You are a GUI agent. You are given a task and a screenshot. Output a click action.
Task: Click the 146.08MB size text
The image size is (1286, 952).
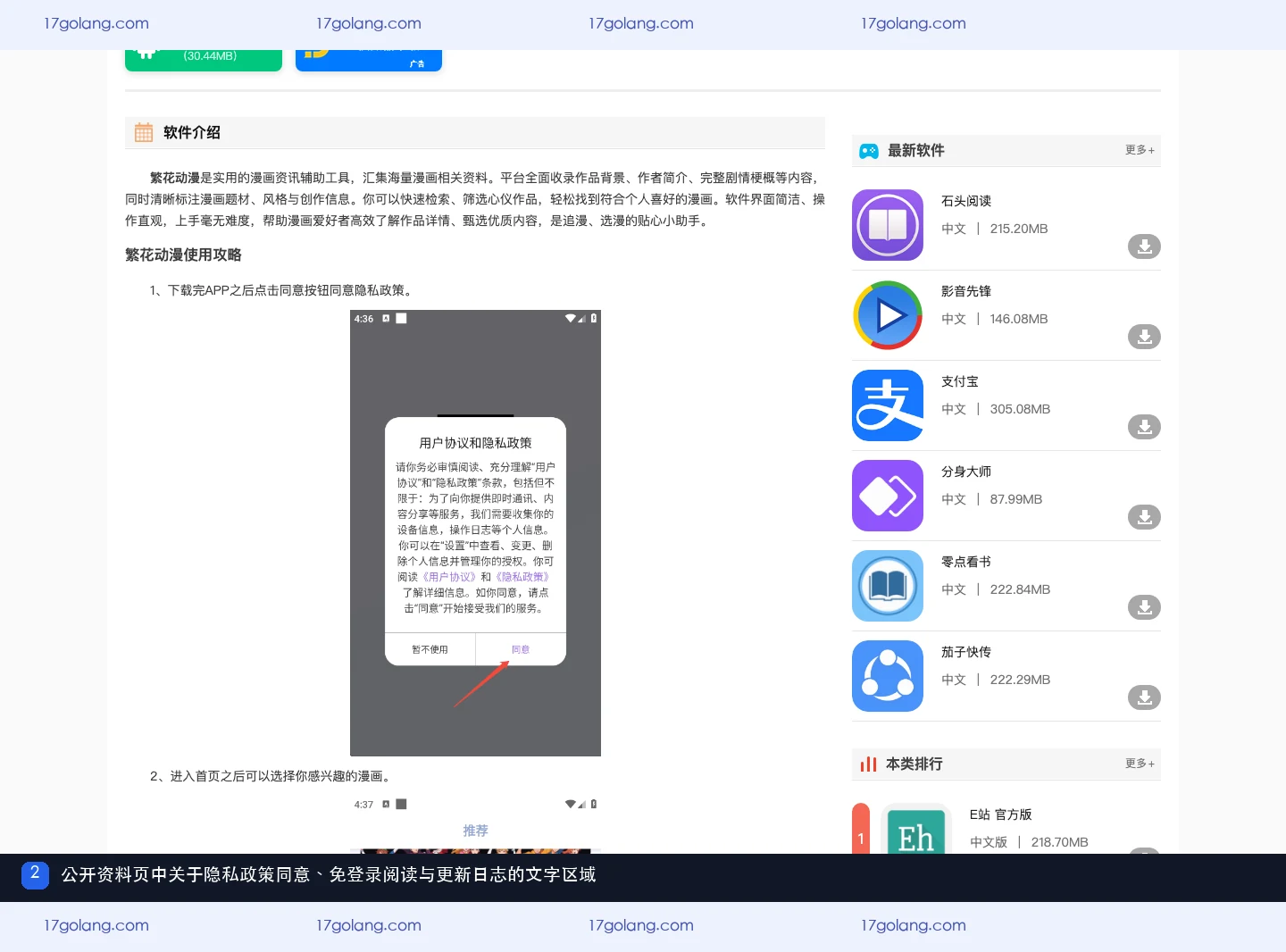tap(1019, 319)
